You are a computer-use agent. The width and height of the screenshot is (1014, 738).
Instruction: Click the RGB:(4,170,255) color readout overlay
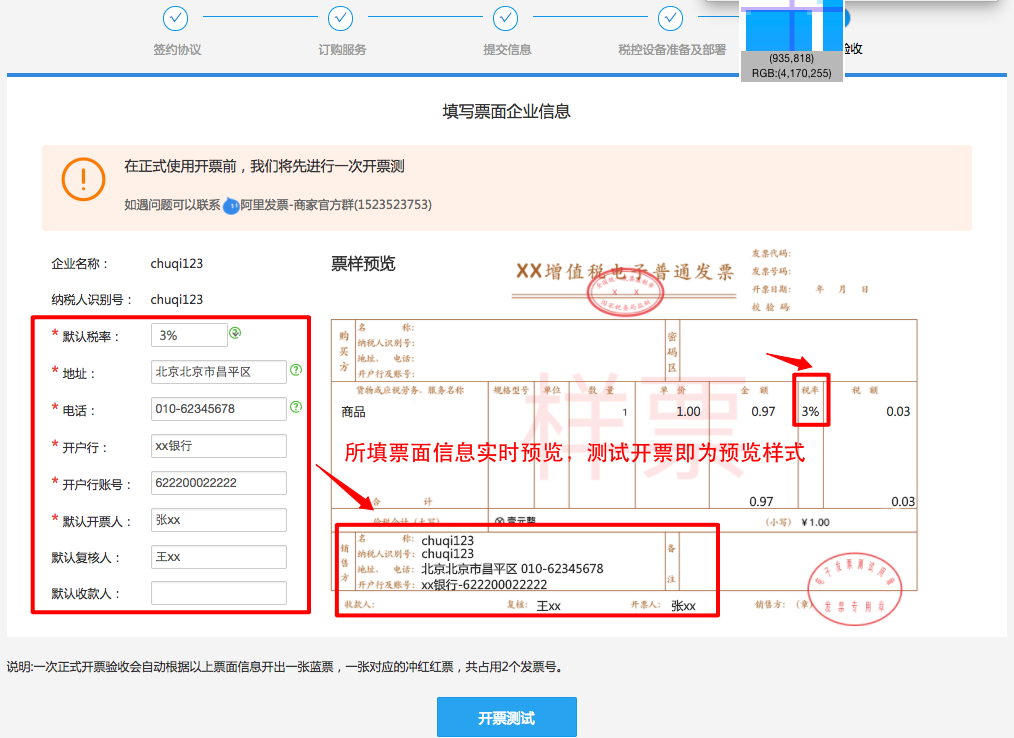click(792, 73)
